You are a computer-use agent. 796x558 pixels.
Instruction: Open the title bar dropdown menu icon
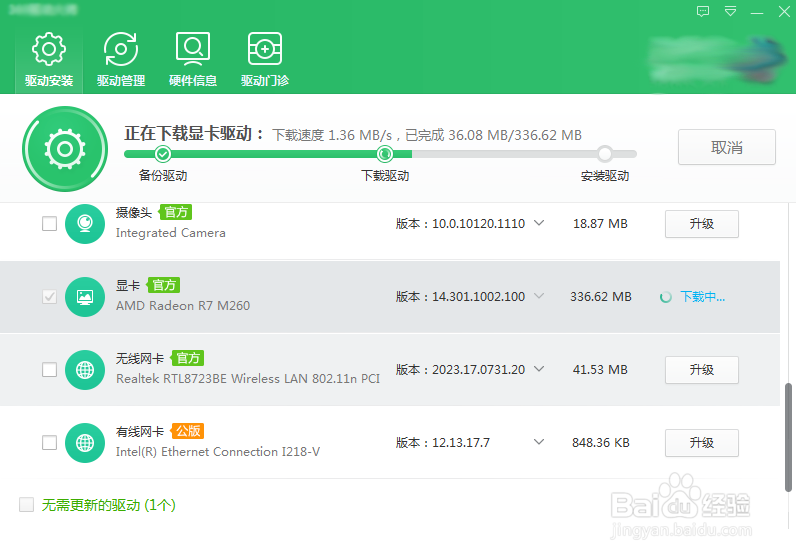[x=731, y=11]
